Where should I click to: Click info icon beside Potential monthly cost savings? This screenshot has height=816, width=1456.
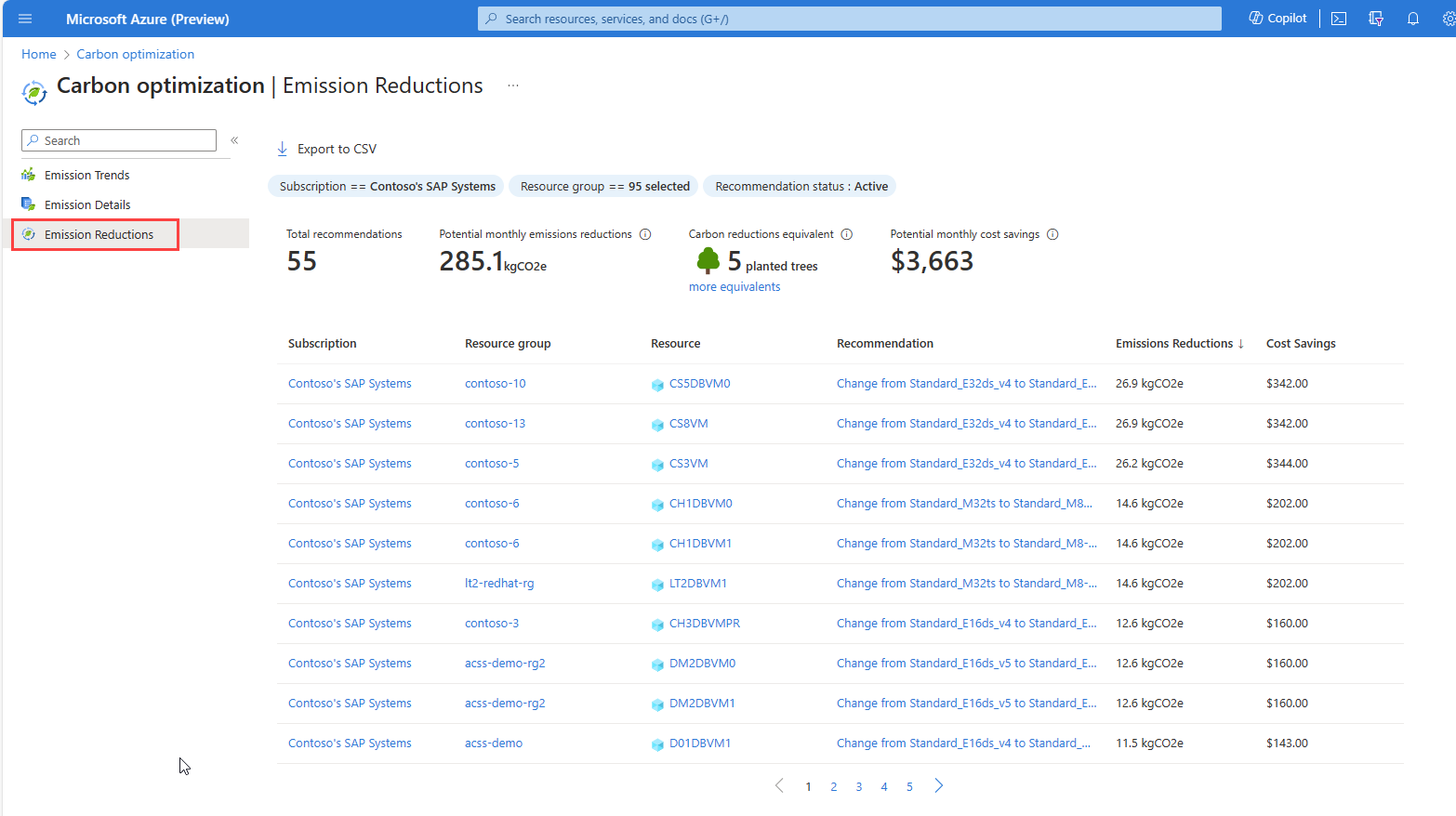pos(1052,234)
